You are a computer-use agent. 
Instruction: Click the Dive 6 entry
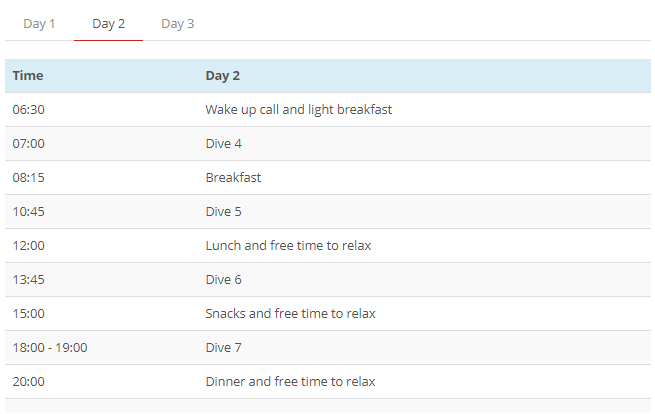click(223, 279)
